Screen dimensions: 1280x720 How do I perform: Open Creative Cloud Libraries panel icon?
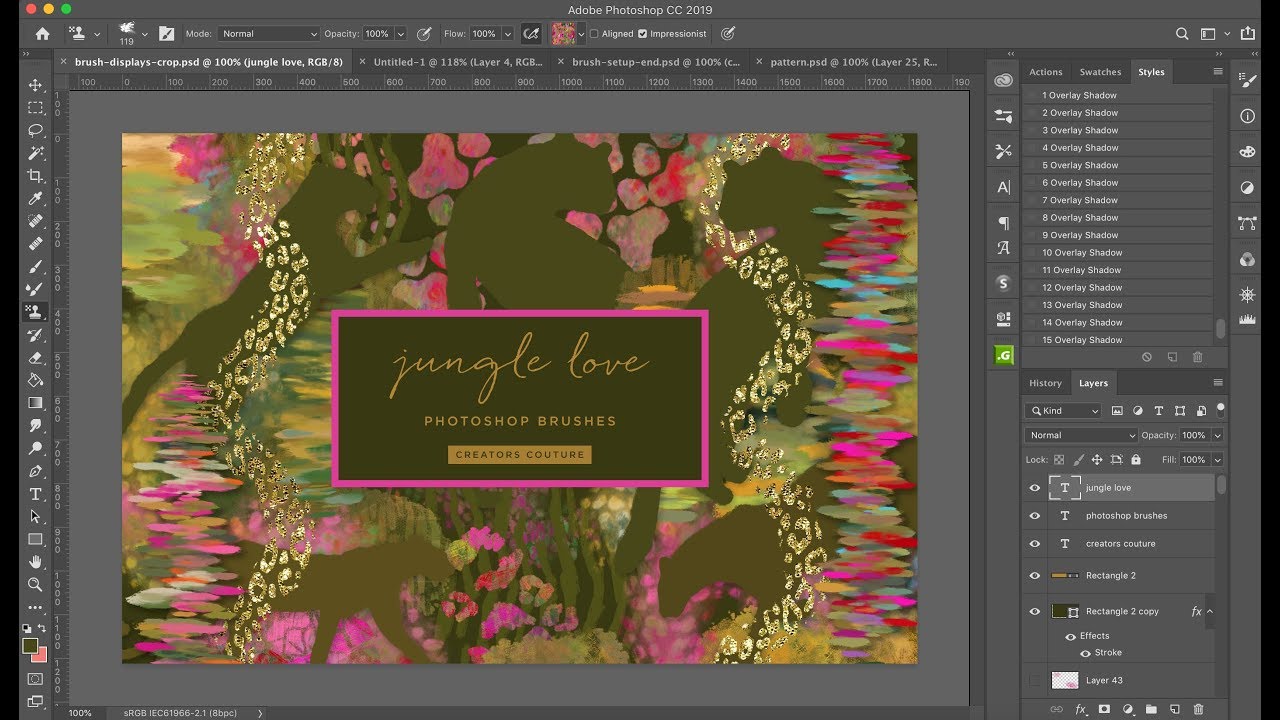[x=1003, y=80]
